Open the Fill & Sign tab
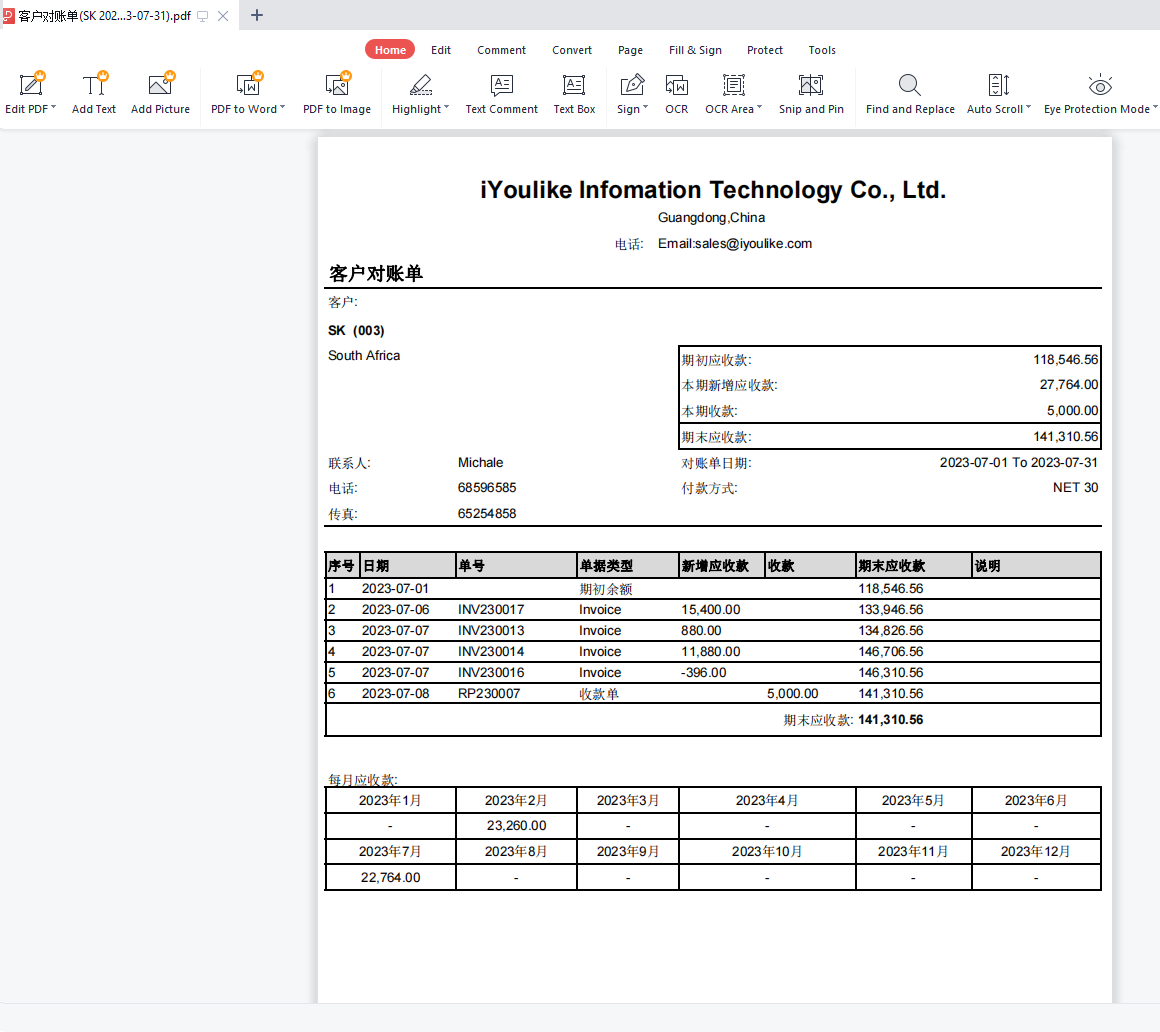Viewport: 1160px width, 1032px height. [x=695, y=50]
